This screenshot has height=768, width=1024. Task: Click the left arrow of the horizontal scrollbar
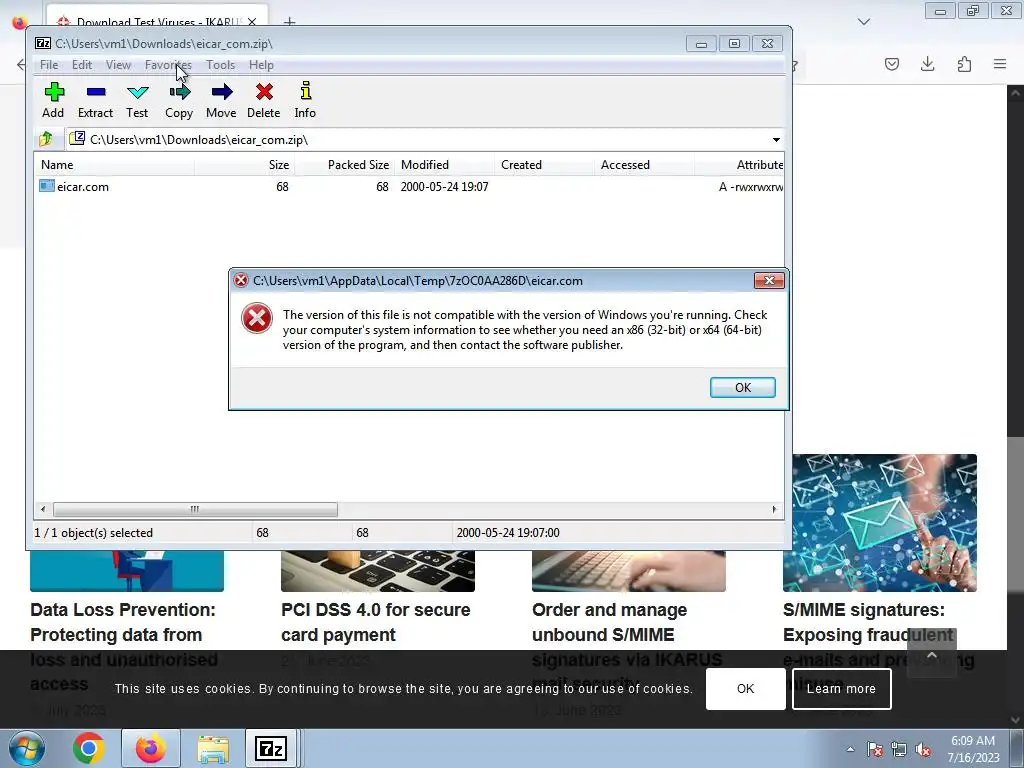[x=43, y=509]
